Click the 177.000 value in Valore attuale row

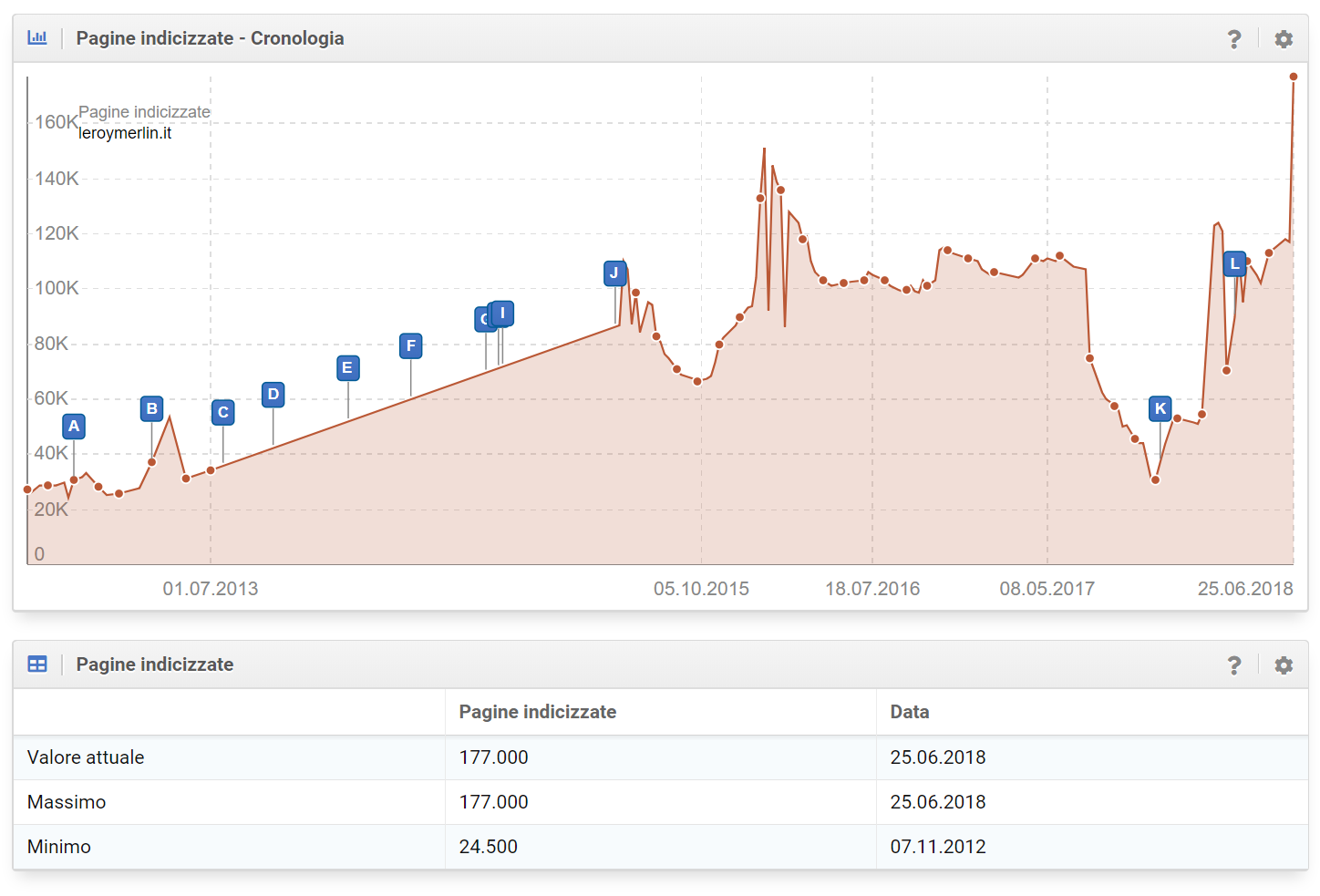point(494,757)
